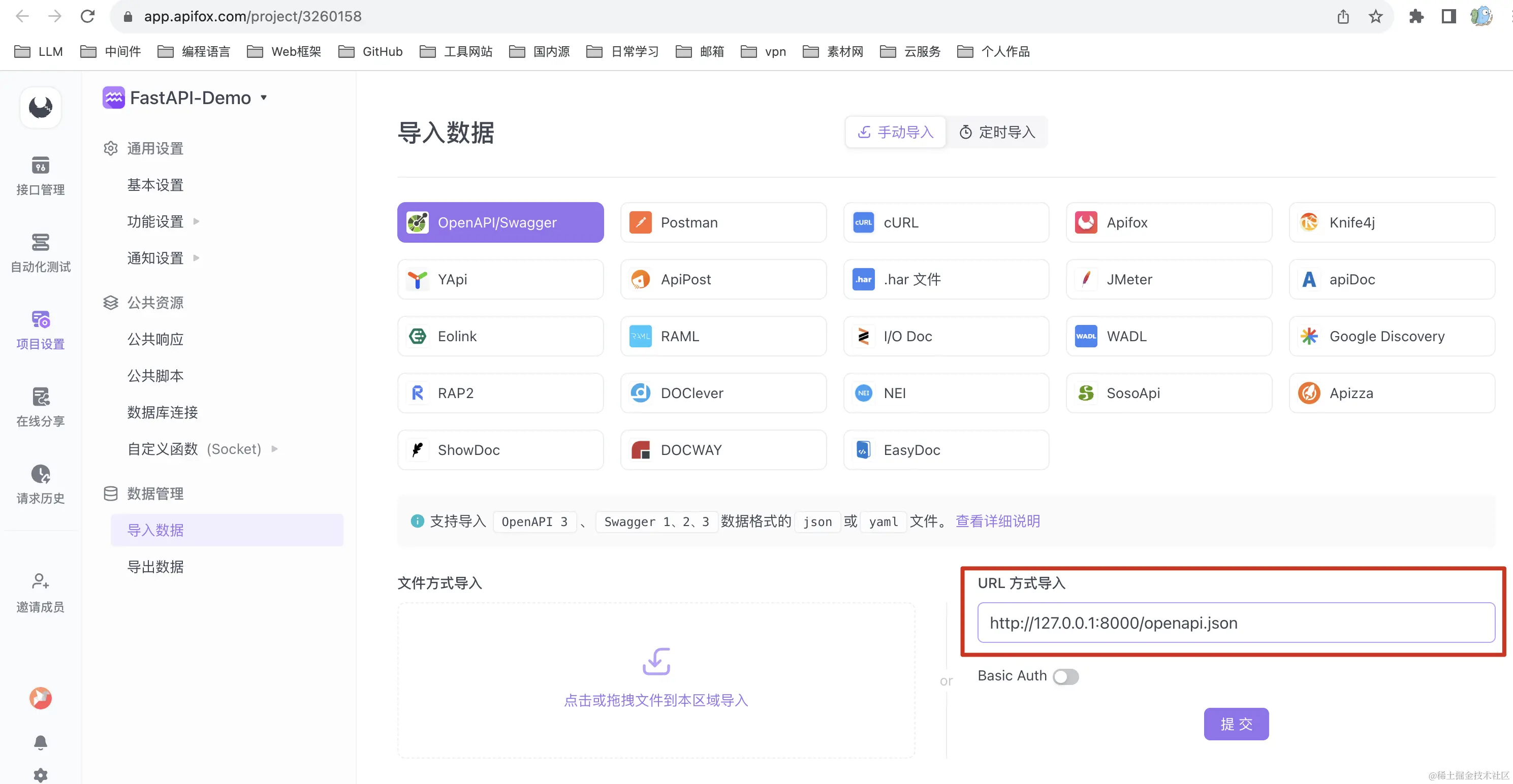This screenshot has width=1513, height=784.
Task: Open 导入数据 menu item
Action: click(227, 530)
